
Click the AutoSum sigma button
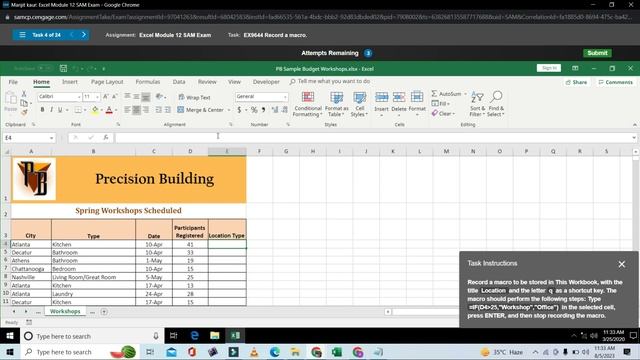446,94
